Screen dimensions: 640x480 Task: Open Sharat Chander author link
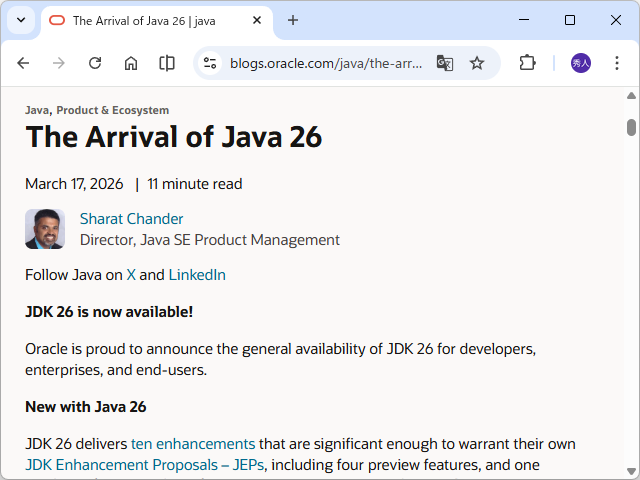(131, 219)
